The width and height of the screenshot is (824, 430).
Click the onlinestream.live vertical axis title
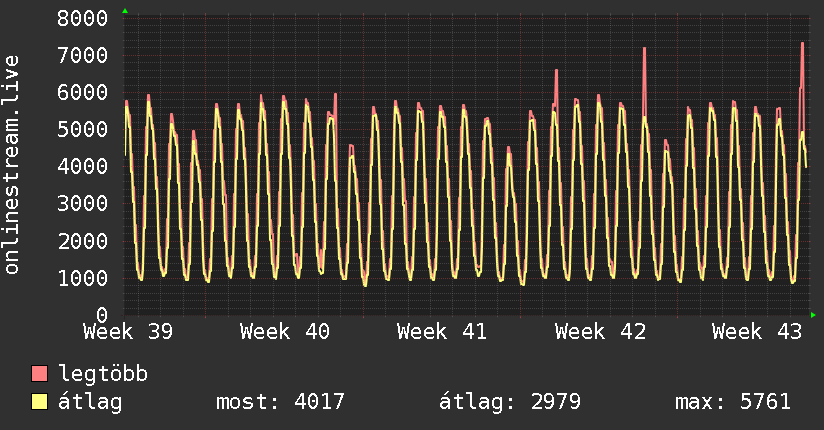pos(11,165)
